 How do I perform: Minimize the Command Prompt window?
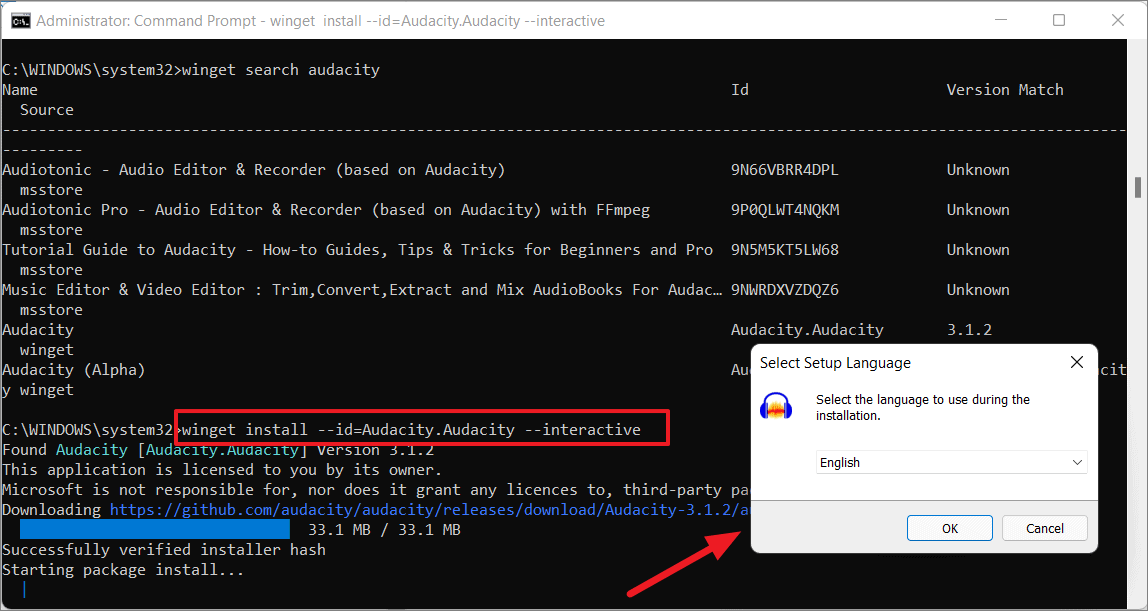coord(999,20)
